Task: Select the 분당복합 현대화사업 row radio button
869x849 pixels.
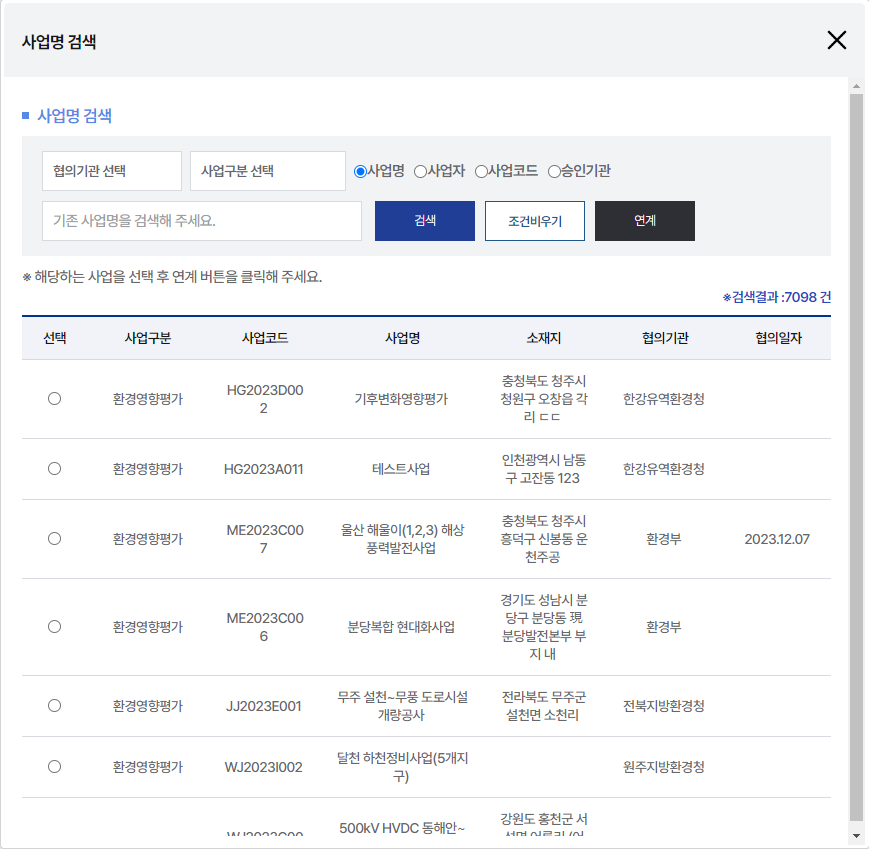Action: point(55,627)
